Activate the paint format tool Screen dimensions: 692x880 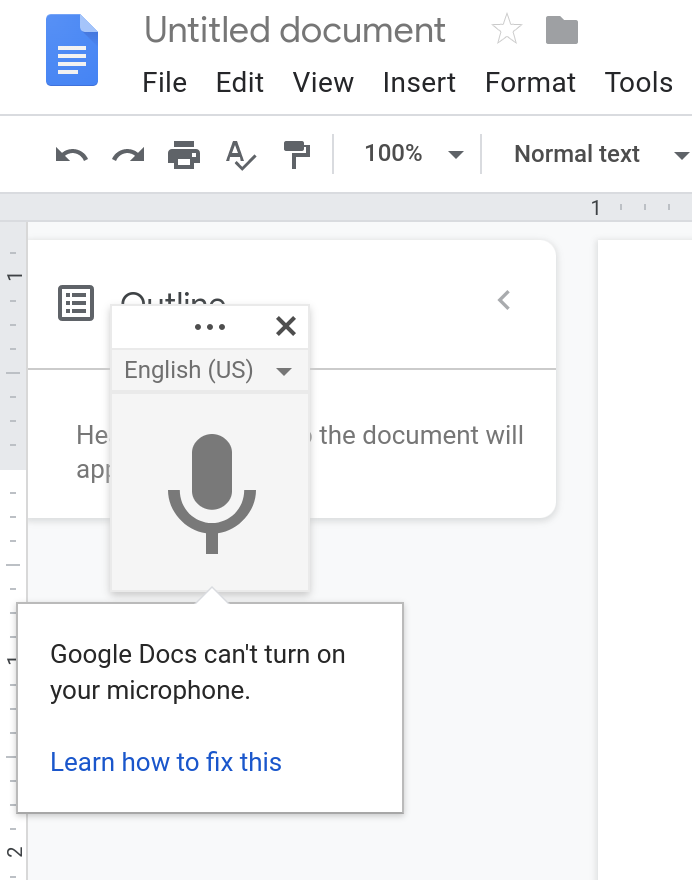pyautogui.click(x=296, y=154)
